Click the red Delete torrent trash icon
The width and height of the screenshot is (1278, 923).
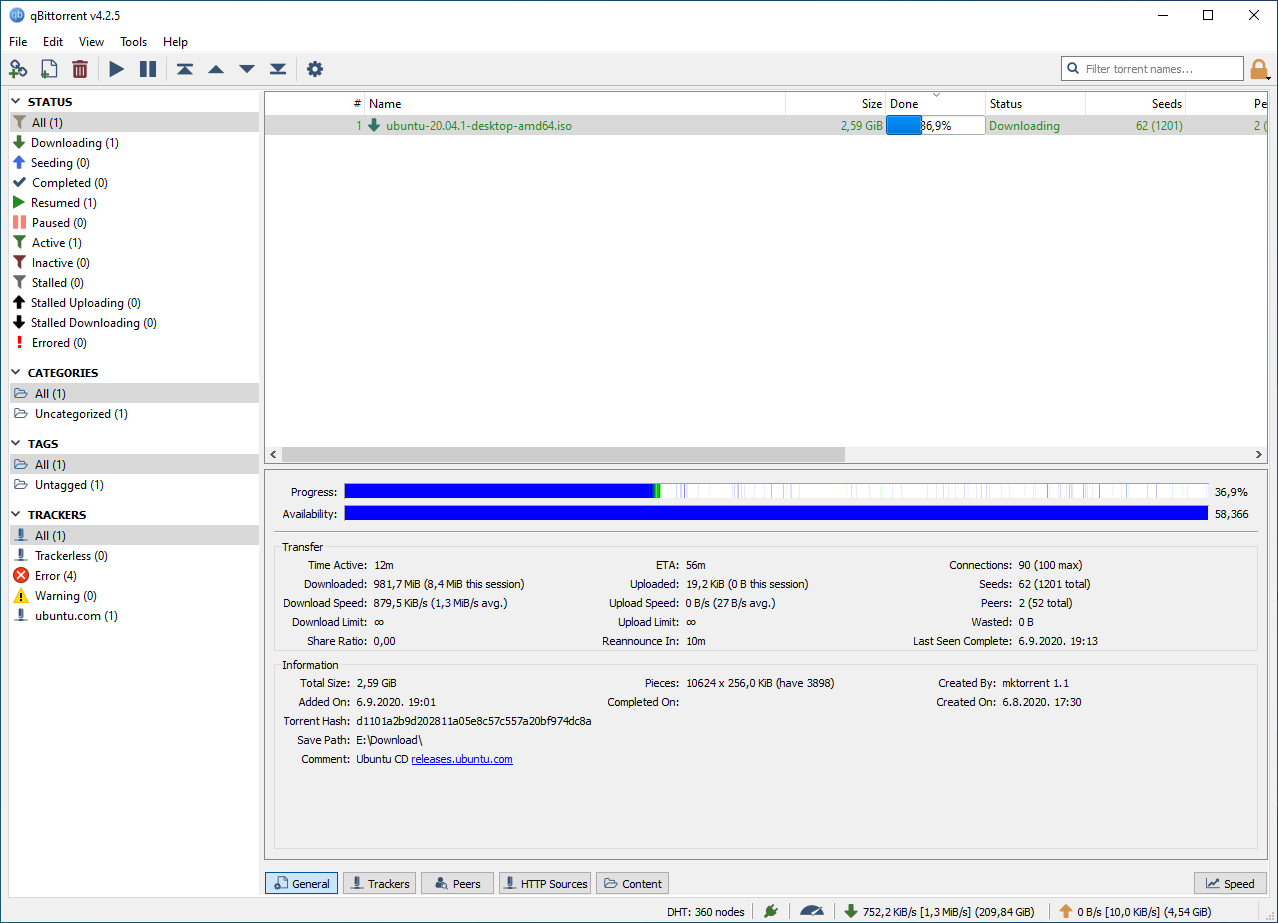[x=80, y=69]
